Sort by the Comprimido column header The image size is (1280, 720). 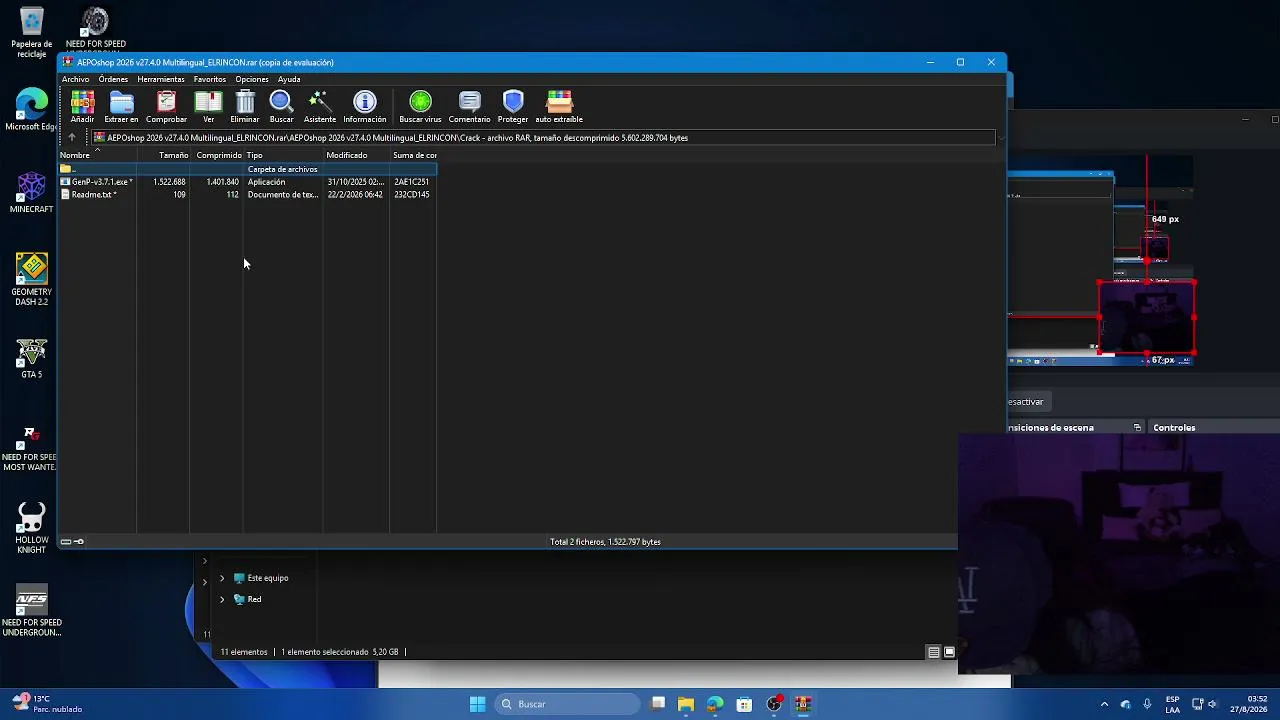(216, 155)
